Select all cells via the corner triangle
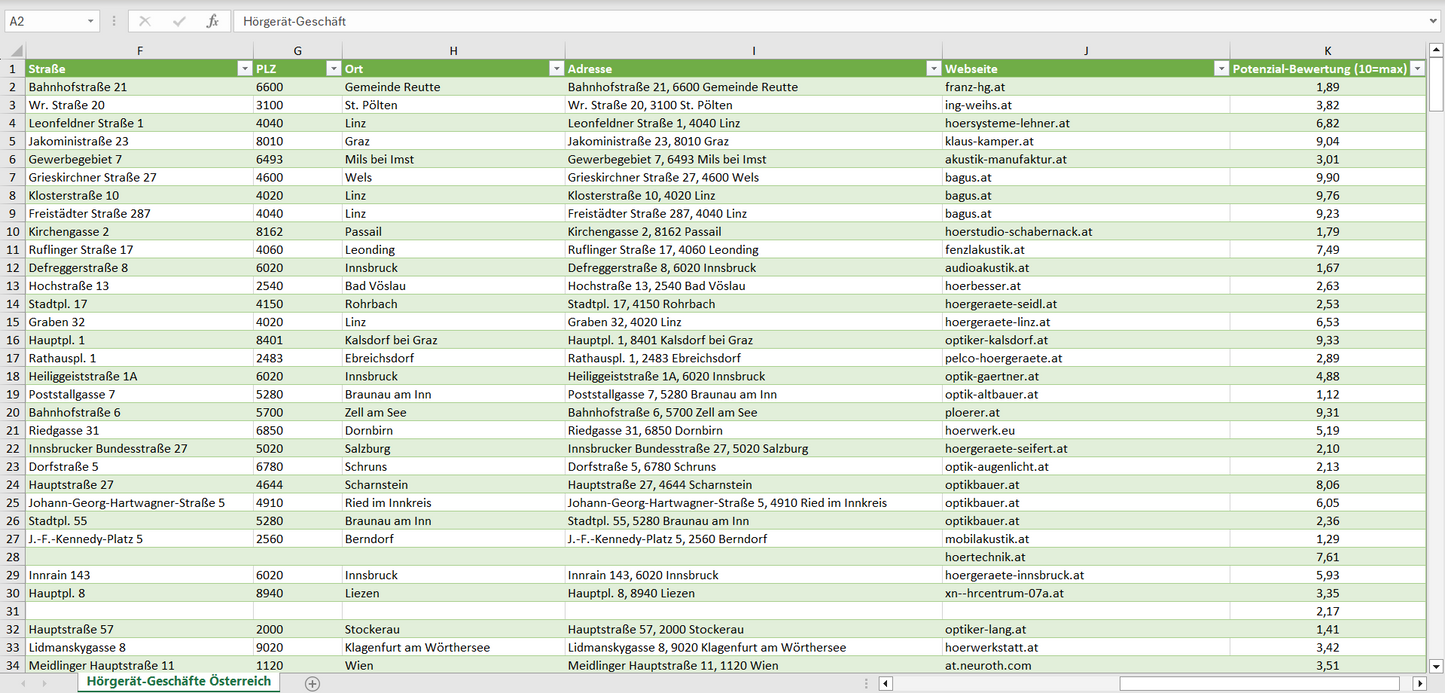The width and height of the screenshot is (1445, 693). 14,50
